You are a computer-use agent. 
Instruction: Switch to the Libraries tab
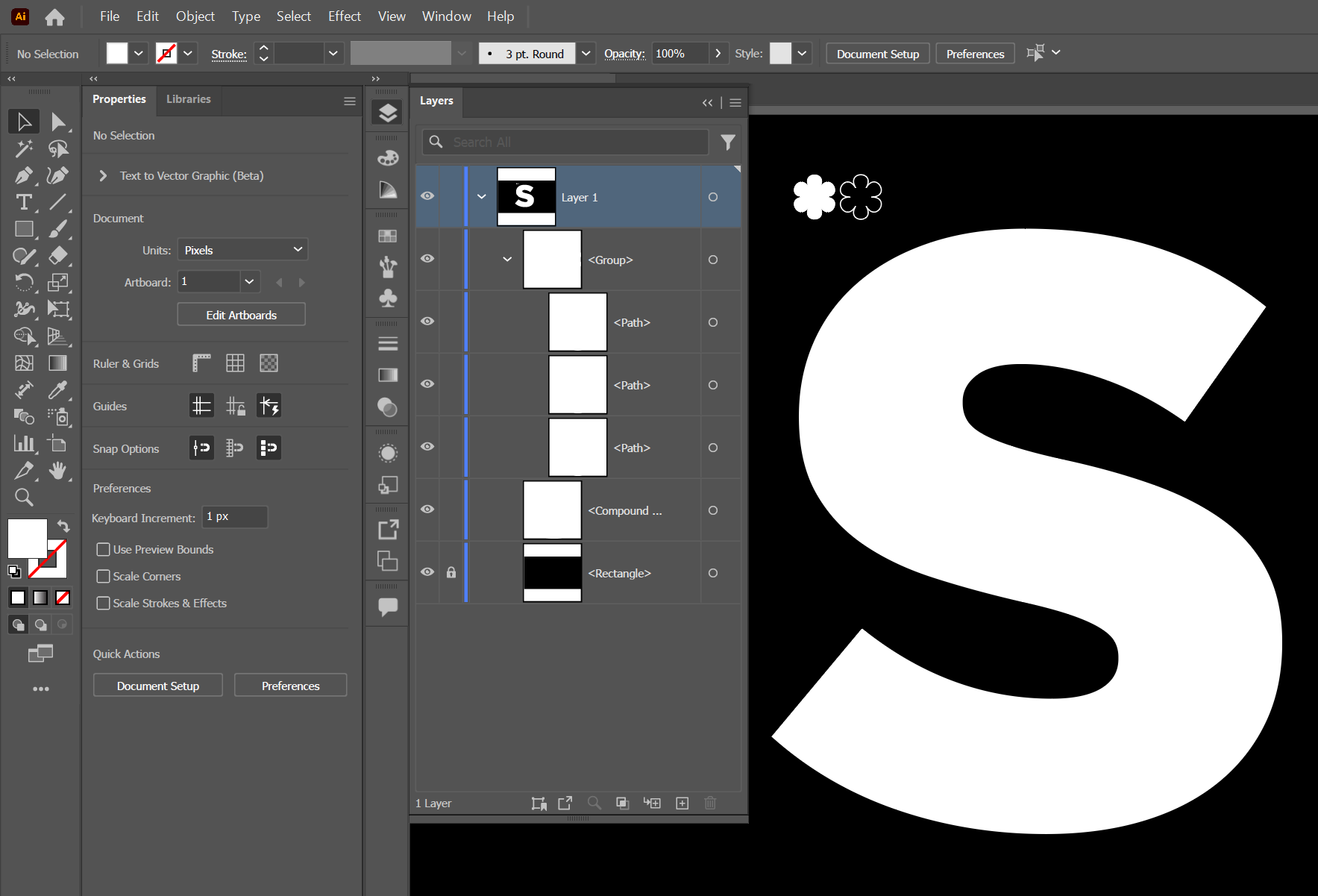click(x=188, y=99)
